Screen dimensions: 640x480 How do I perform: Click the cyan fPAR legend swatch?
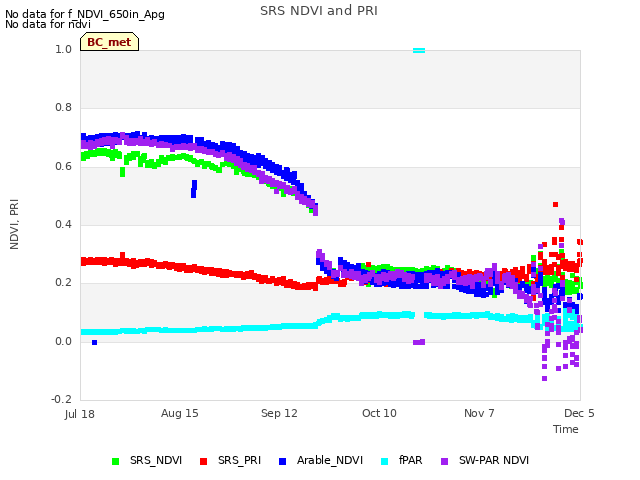384,461
